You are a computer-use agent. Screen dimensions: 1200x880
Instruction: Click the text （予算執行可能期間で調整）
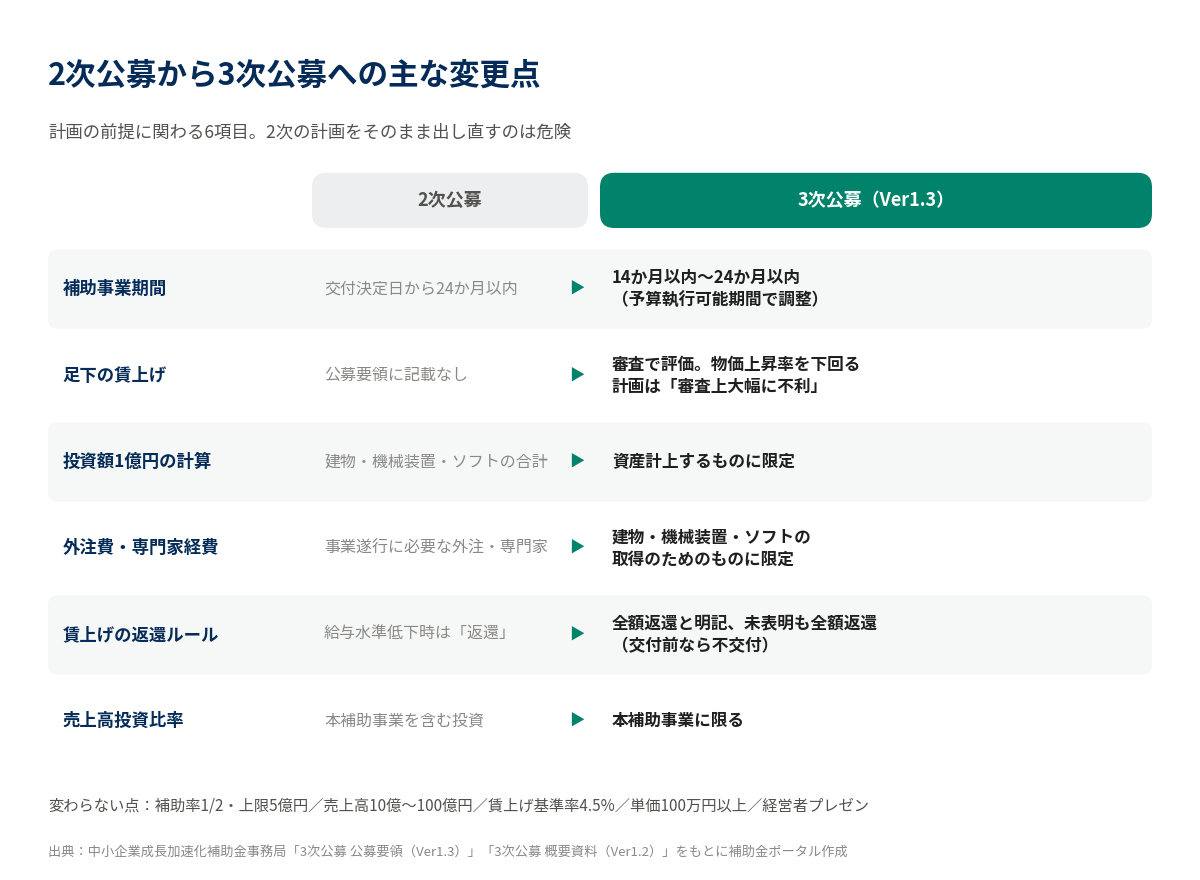tap(720, 299)
